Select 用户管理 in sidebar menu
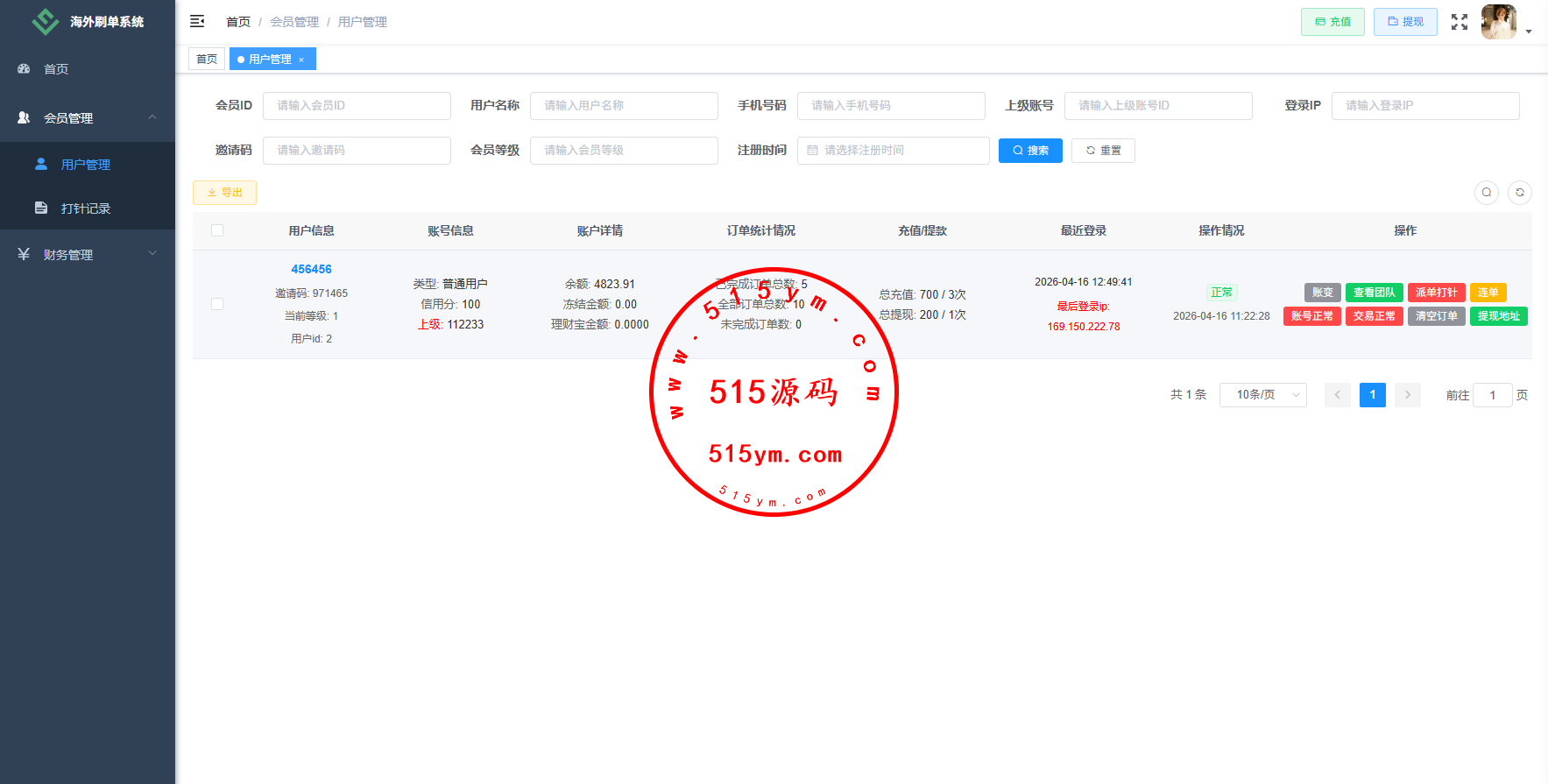1548x784 pixels. 85,165
